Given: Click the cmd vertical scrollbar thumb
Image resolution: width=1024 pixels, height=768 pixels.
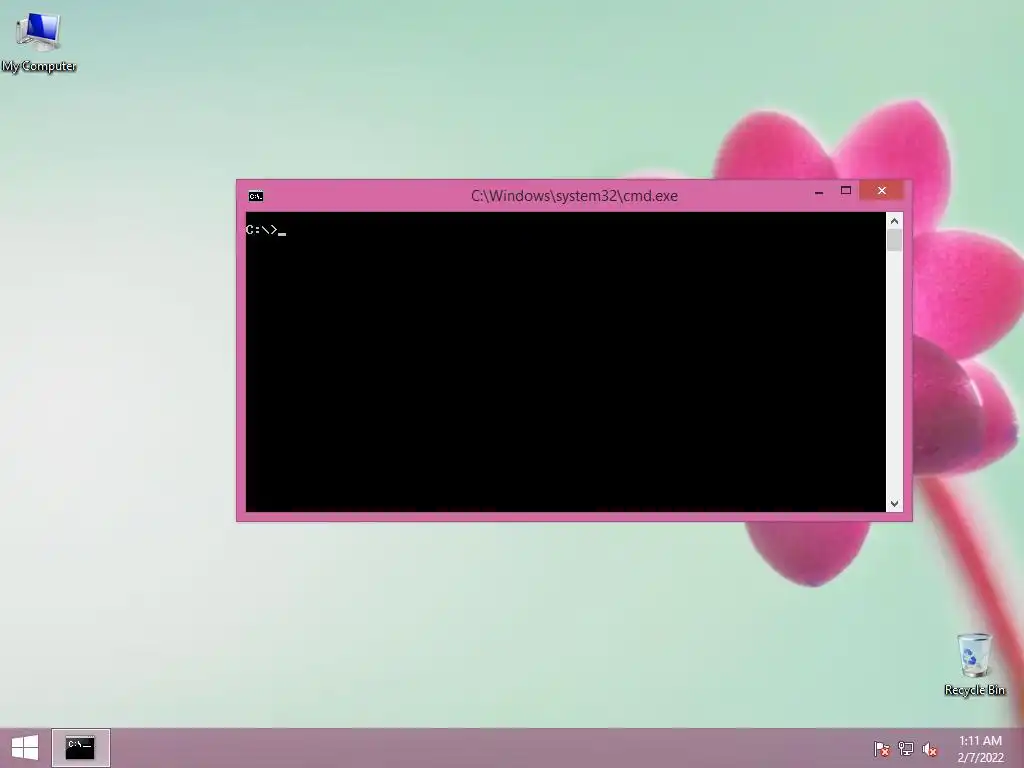Looking at the screenshot, I should [x=894, y=240].
